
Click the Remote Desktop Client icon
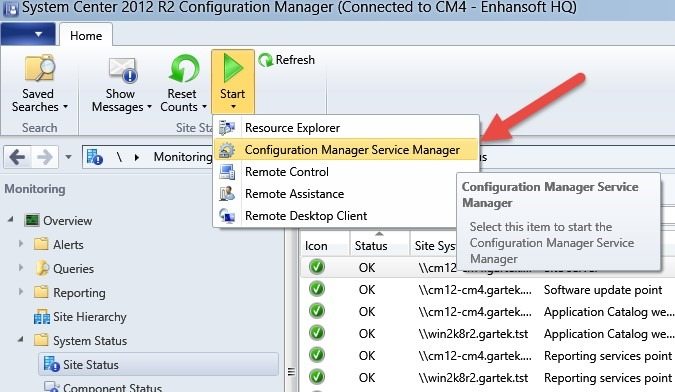(x=227, y=216)
